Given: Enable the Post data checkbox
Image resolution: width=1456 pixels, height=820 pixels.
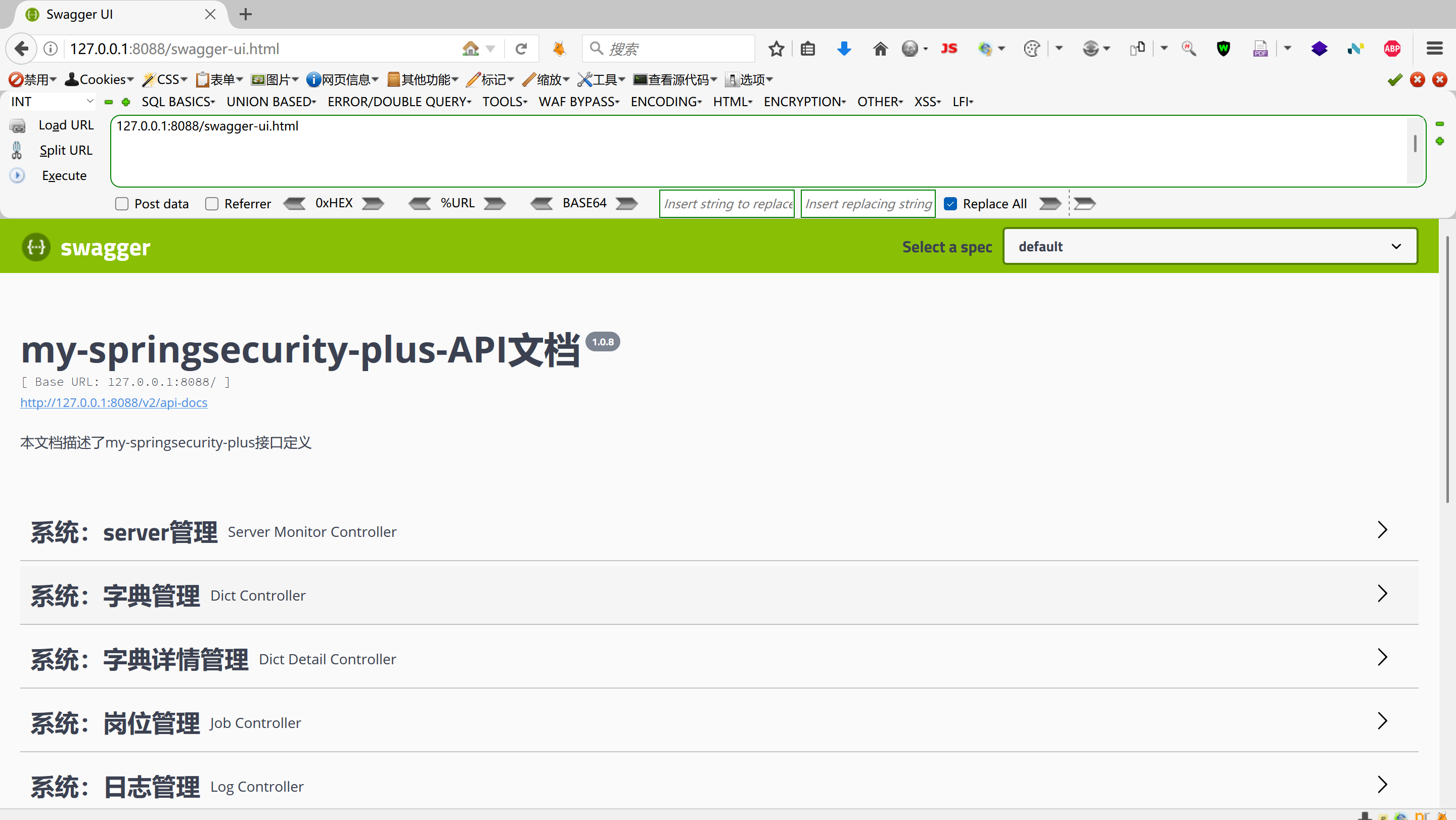Looking at the screenshot, I should pyautogui.click(x=121, y=204).
